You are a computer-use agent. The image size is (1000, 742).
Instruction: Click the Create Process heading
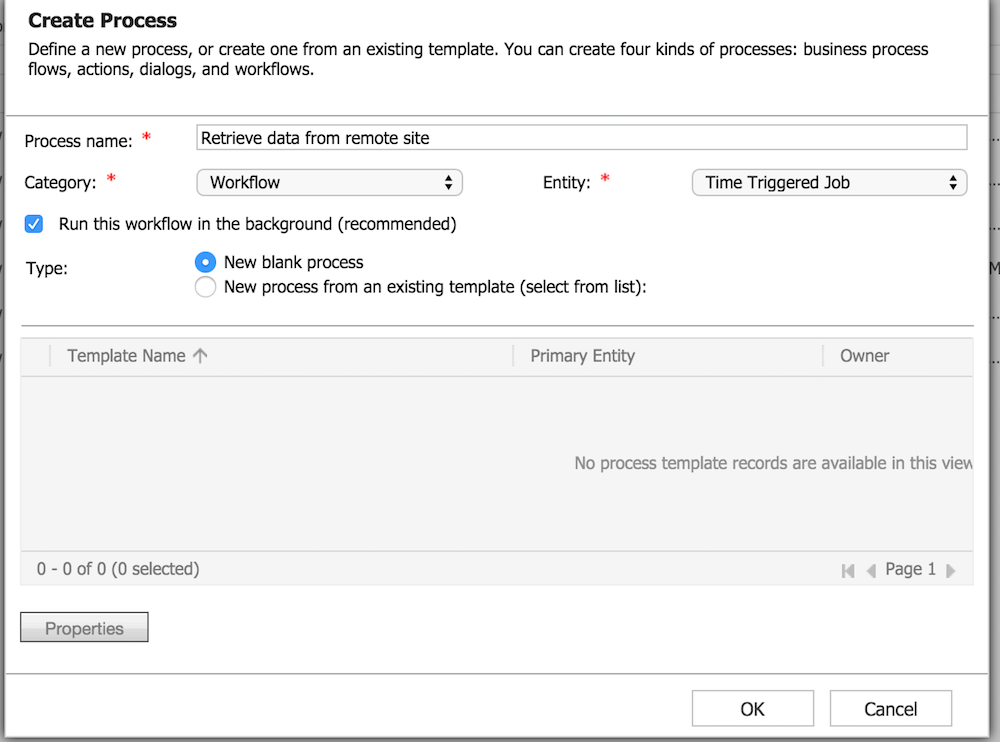(x=103, y=20)
